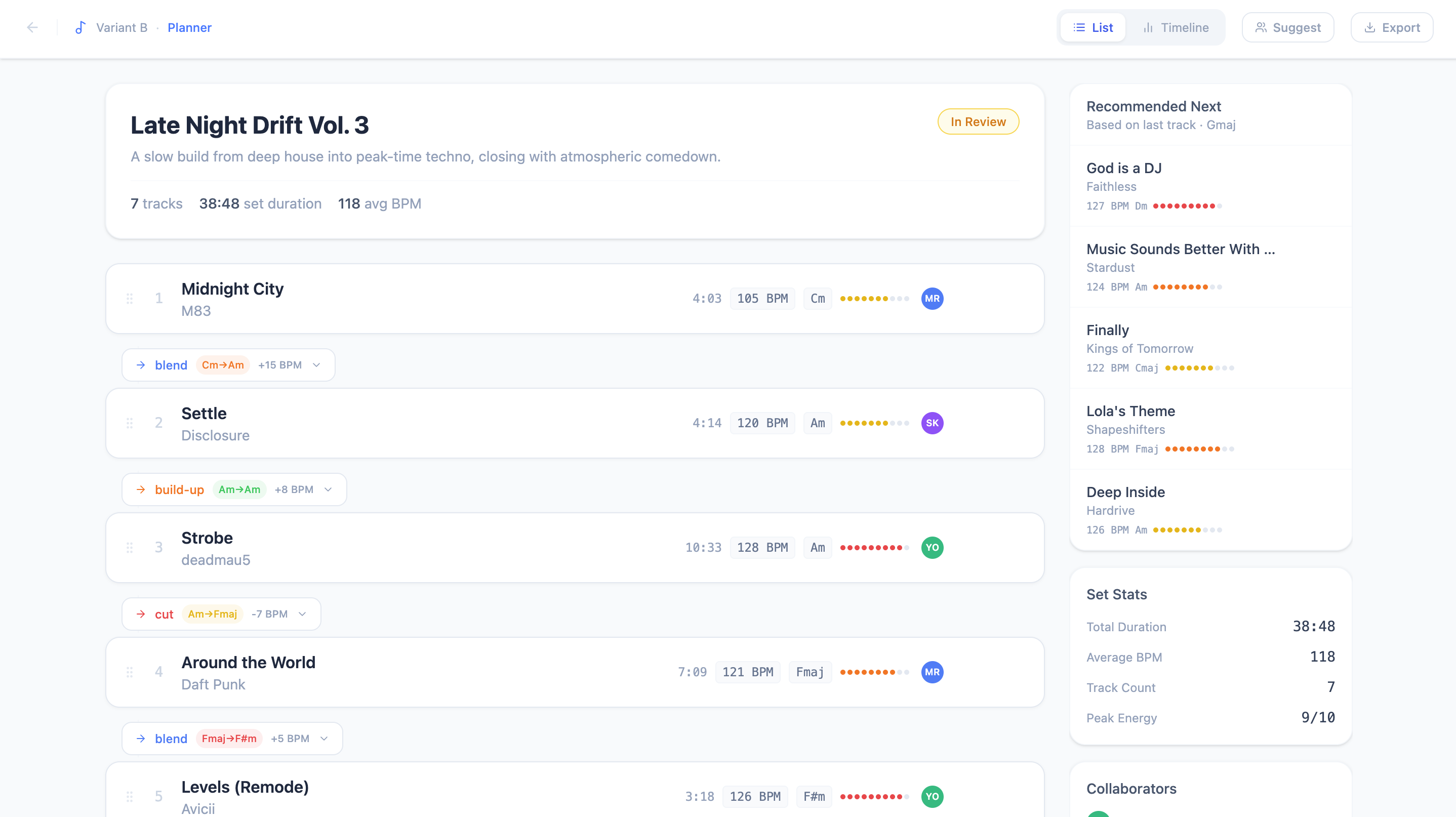Screen dimensions: 1456x817
Task: Click the SK avatar on Settle
Action: pos(932,423)
